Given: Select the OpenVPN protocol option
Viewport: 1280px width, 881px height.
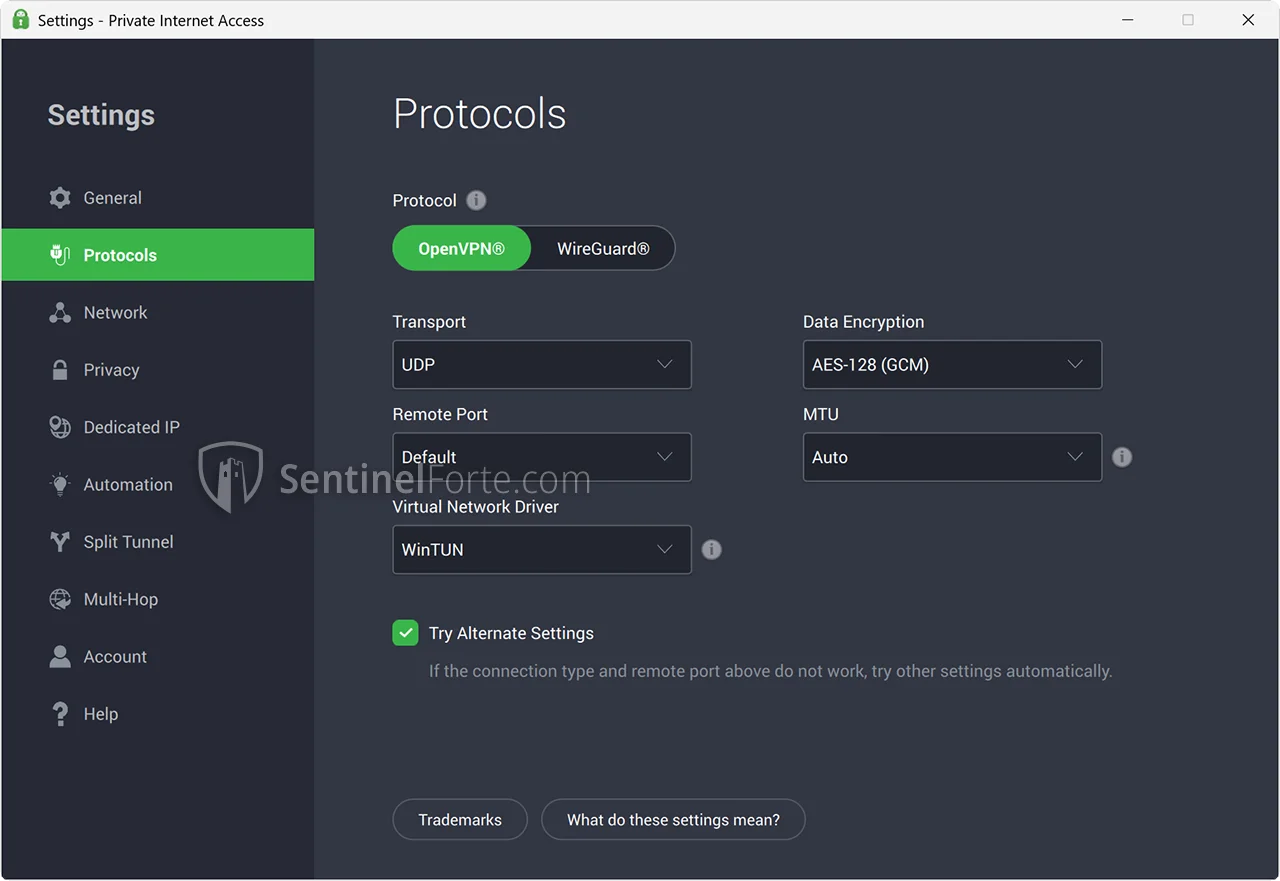Looking at the screenshot, I should click(x=461, y=248).
